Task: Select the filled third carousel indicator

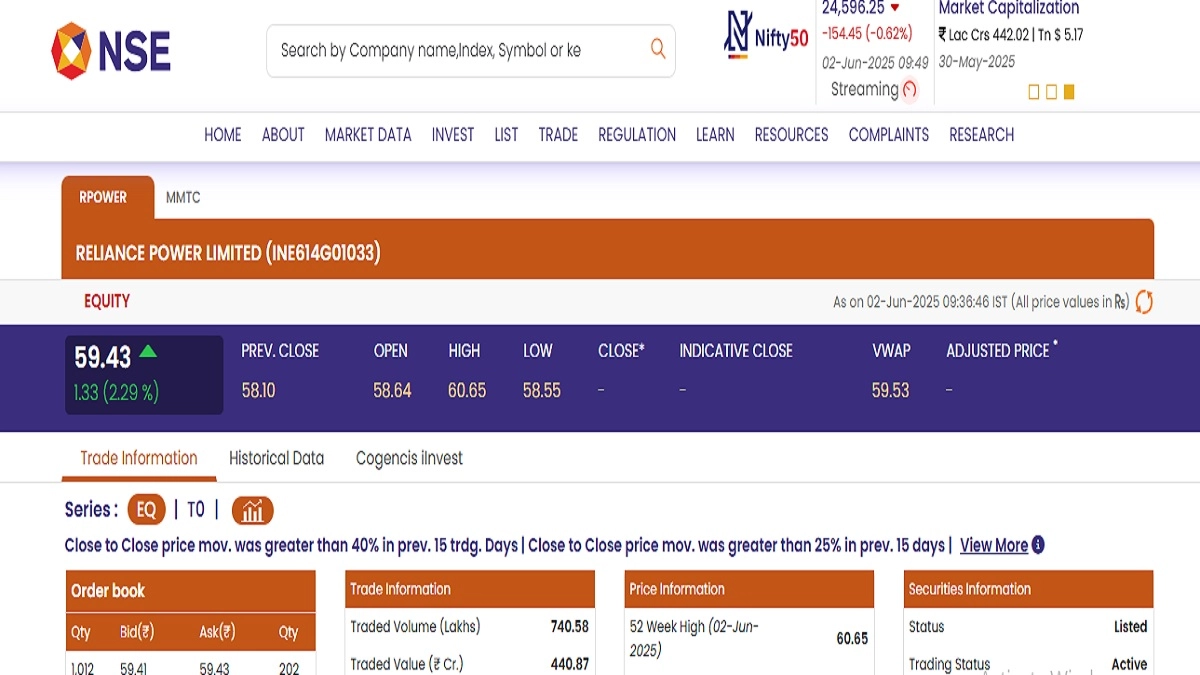Action: pyautogui.click(x=1069, y=92)
